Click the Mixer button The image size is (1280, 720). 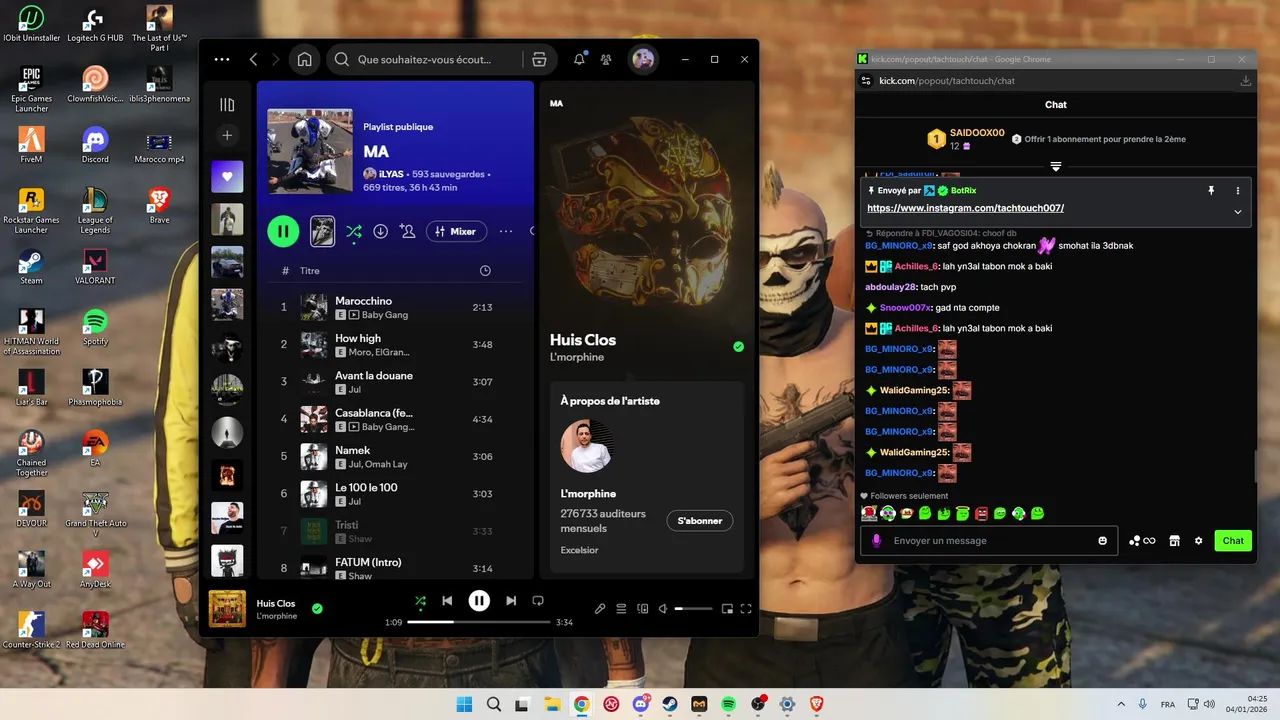pyautogui.click(x=456, y=231)
